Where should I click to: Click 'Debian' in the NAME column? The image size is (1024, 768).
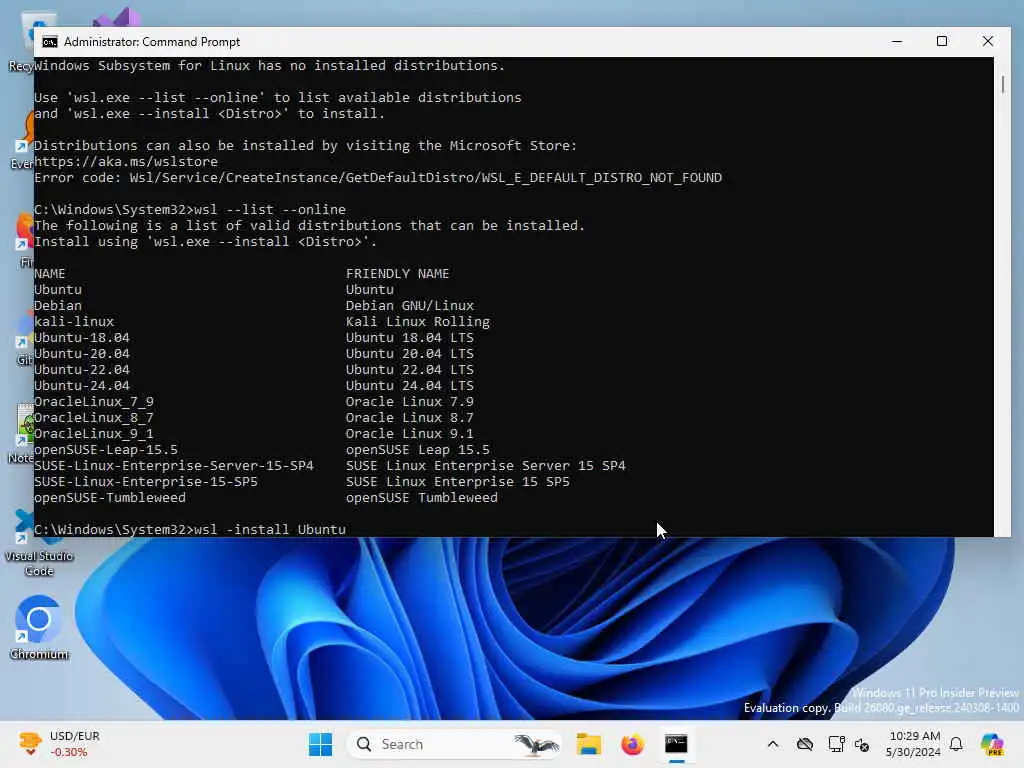point(58,306)
